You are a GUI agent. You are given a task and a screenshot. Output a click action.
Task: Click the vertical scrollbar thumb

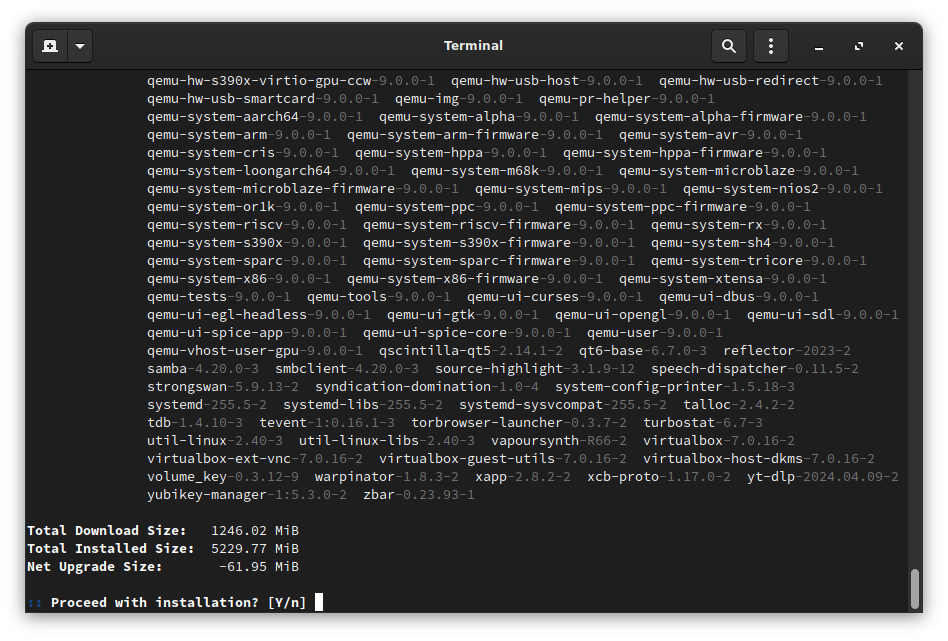(914, 588)
